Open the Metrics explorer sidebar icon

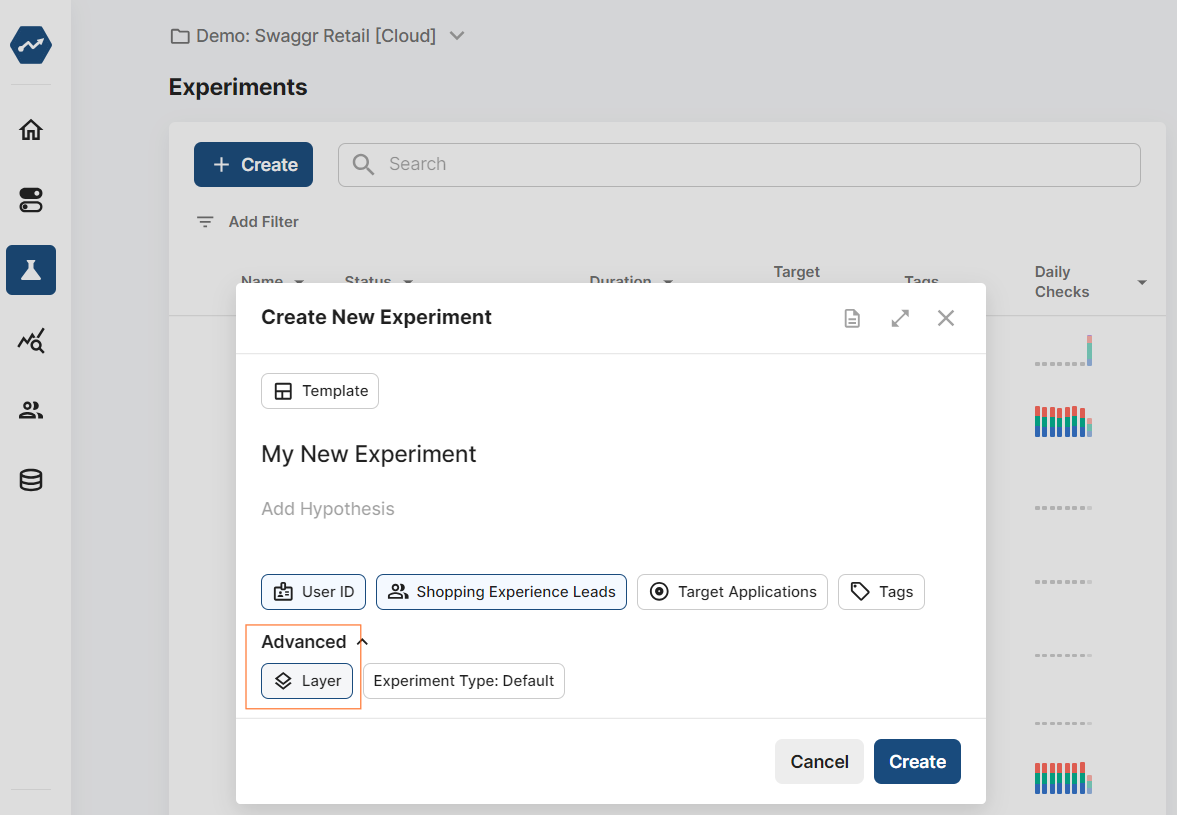30,340
